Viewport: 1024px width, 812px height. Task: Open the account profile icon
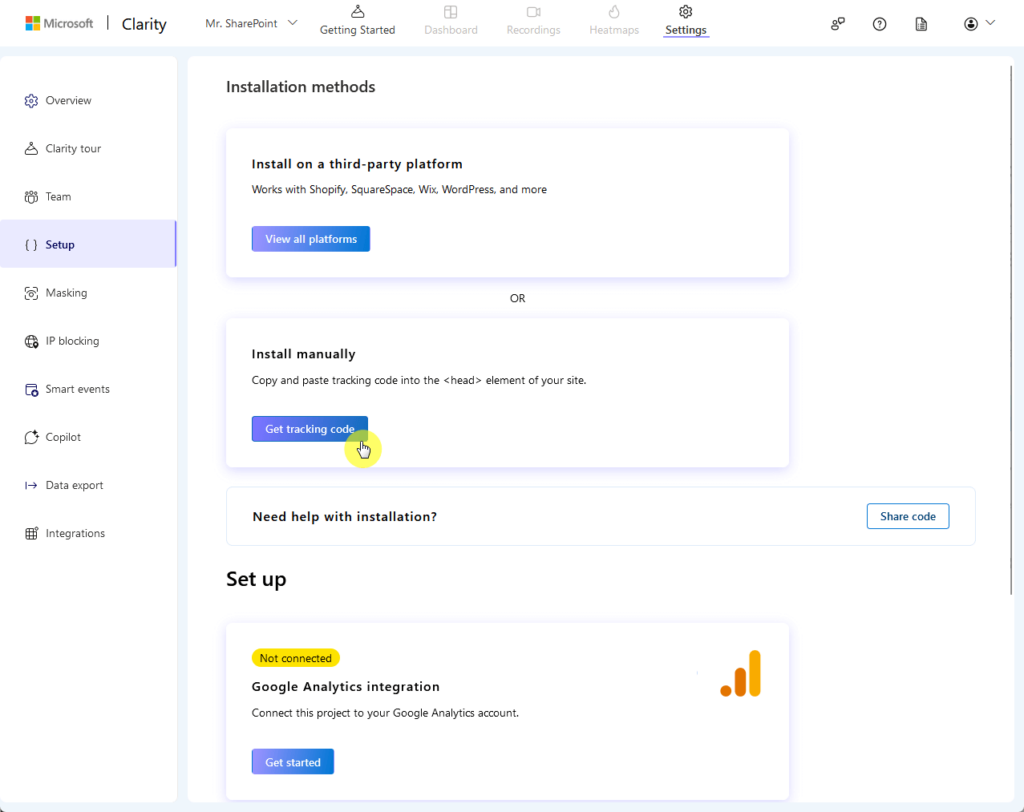coord(971,24)
